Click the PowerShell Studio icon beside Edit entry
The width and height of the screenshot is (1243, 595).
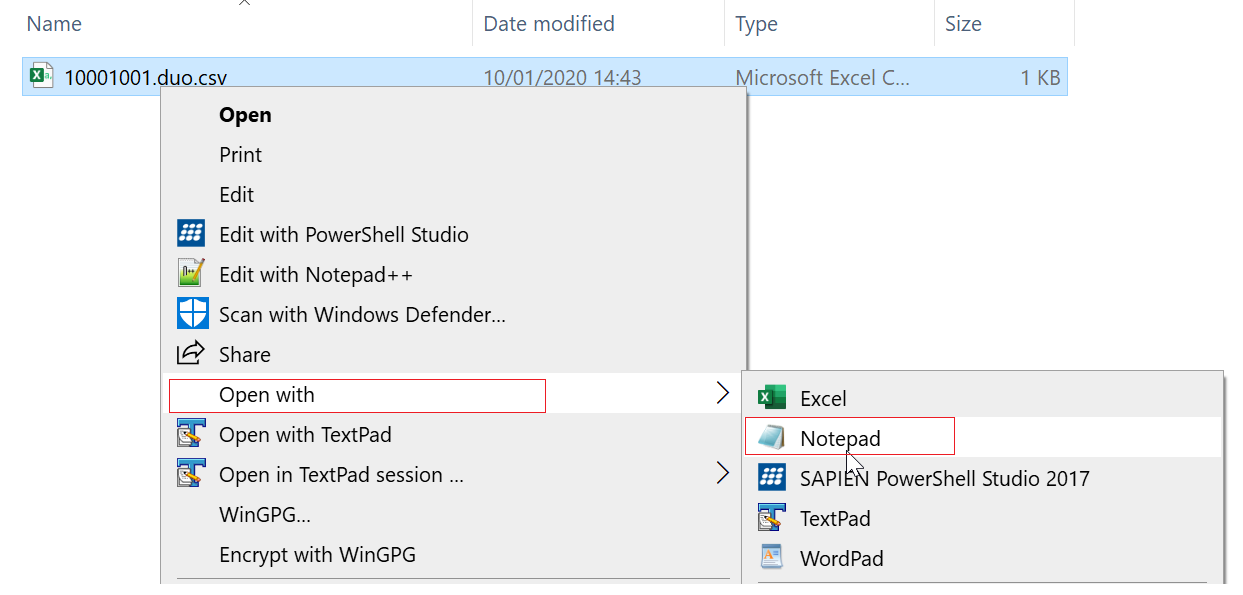(191, 234)
